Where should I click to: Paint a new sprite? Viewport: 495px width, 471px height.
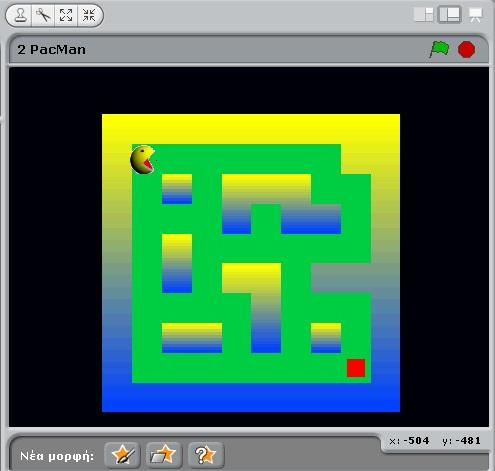tap(122, 455)
